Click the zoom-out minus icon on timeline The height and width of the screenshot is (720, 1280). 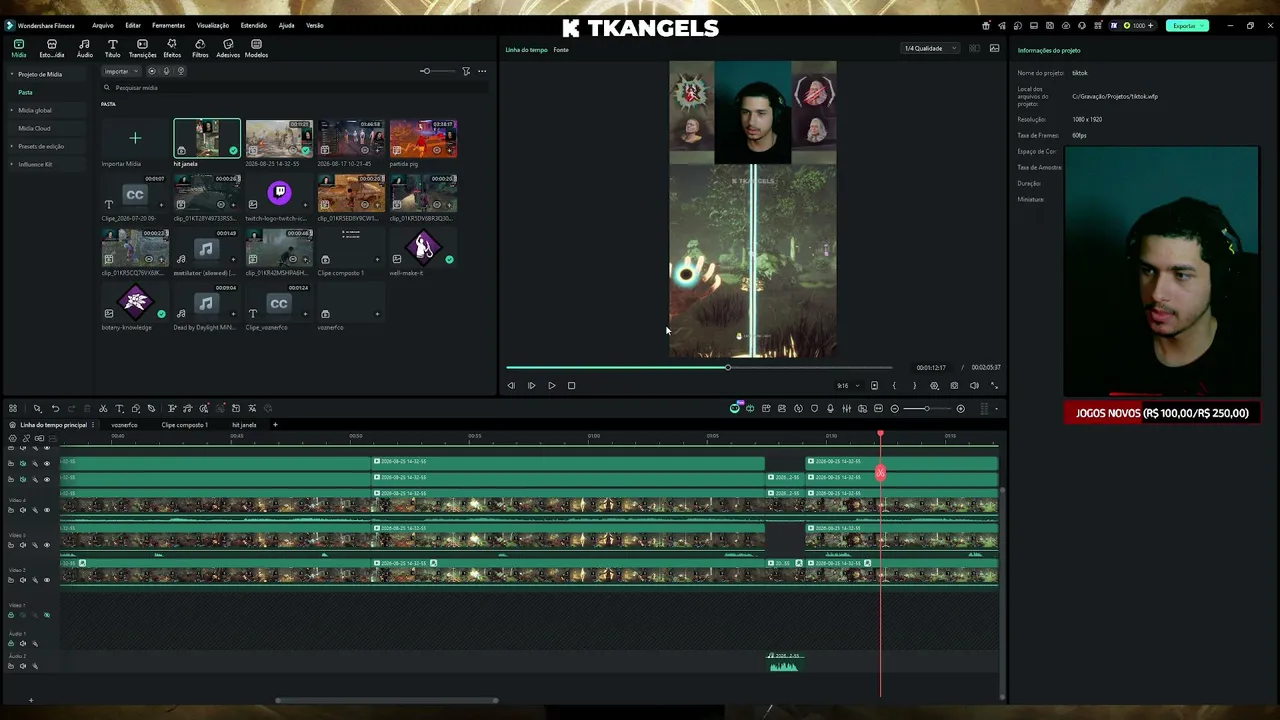click(x=894, y=408)
